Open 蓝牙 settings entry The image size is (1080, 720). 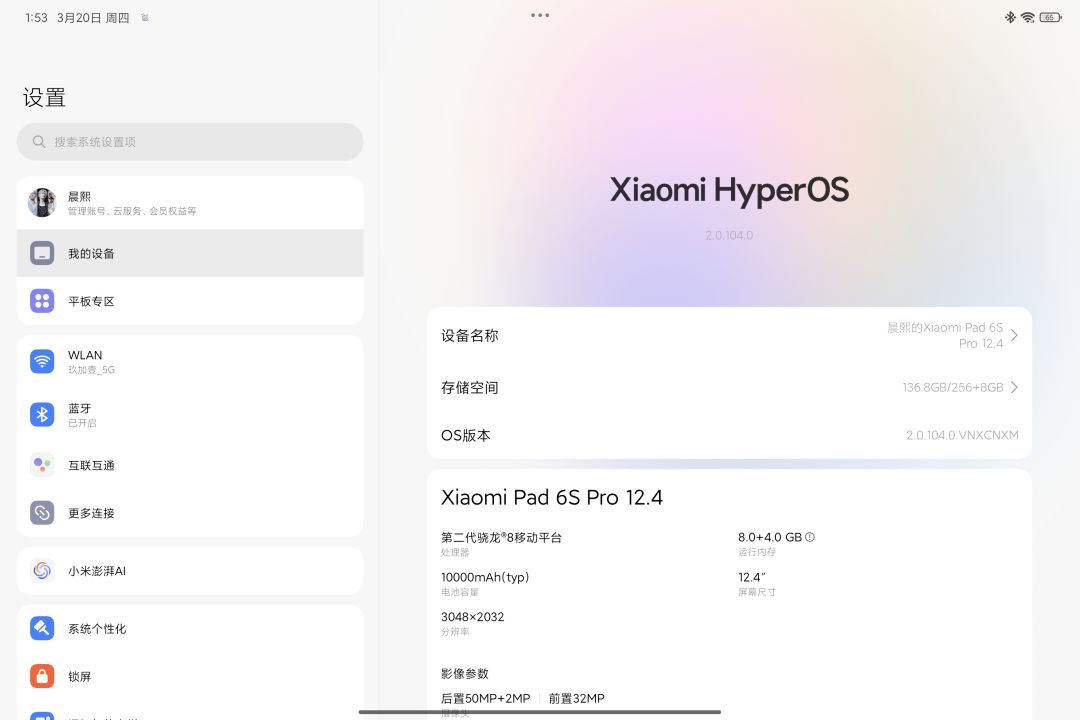(x=190, y=415)
